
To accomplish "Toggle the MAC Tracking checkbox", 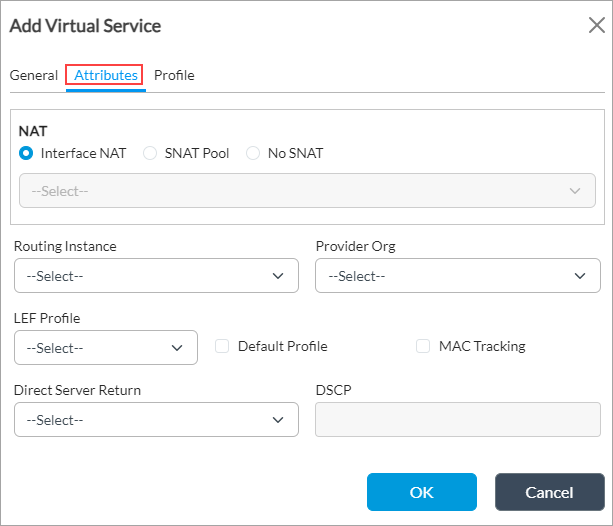I will click(x=421, y=346).
